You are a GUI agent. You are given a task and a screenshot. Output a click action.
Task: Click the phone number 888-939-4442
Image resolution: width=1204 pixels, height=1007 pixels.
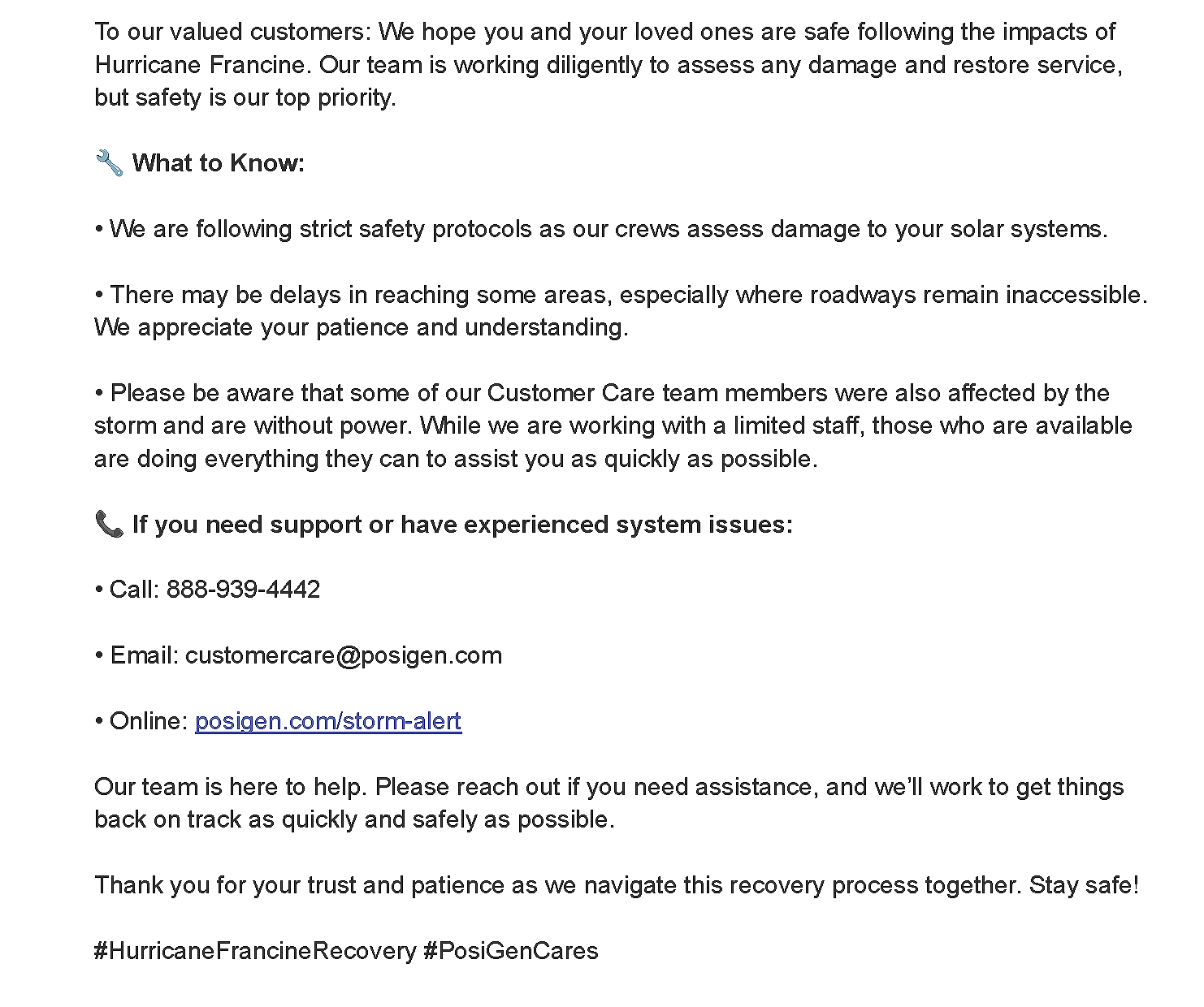243,590
